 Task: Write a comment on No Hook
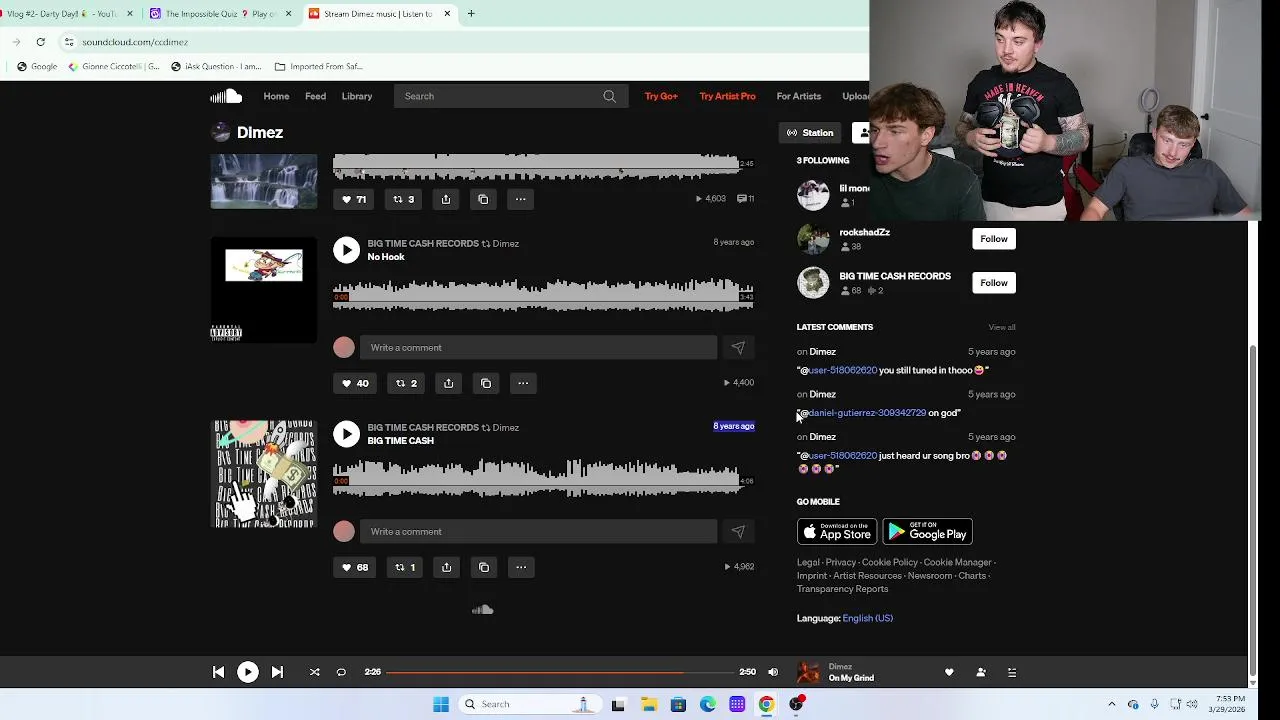[538, 347]
